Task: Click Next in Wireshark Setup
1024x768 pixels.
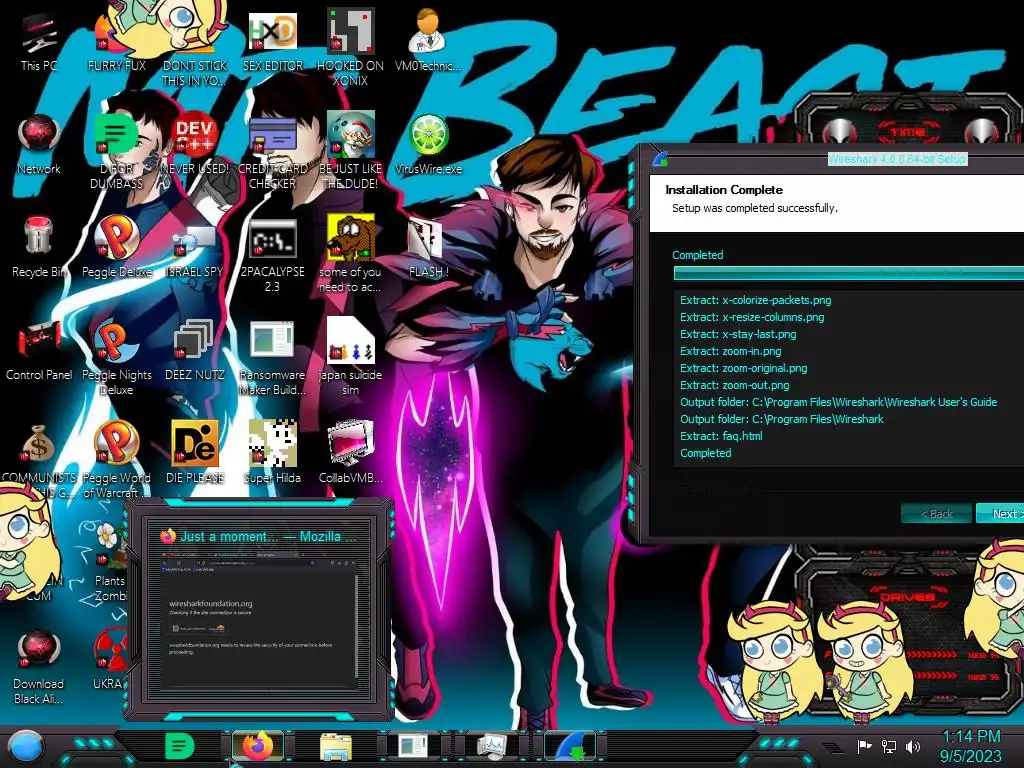Action: [1002, 514]
